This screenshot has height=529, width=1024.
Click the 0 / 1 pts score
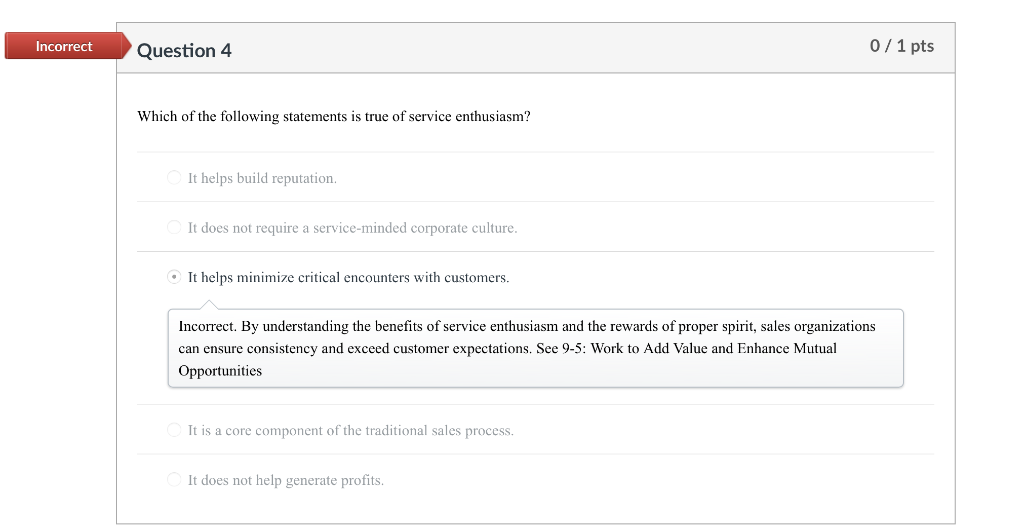[901, 46]
